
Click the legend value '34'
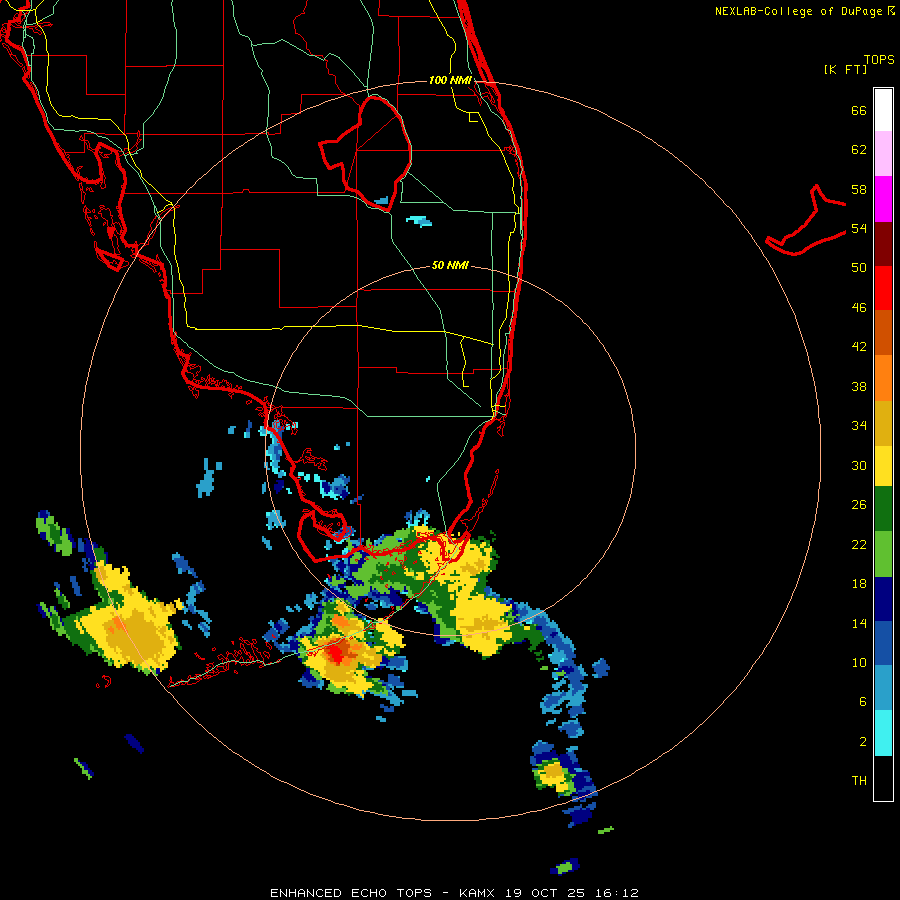pos(859,426)
